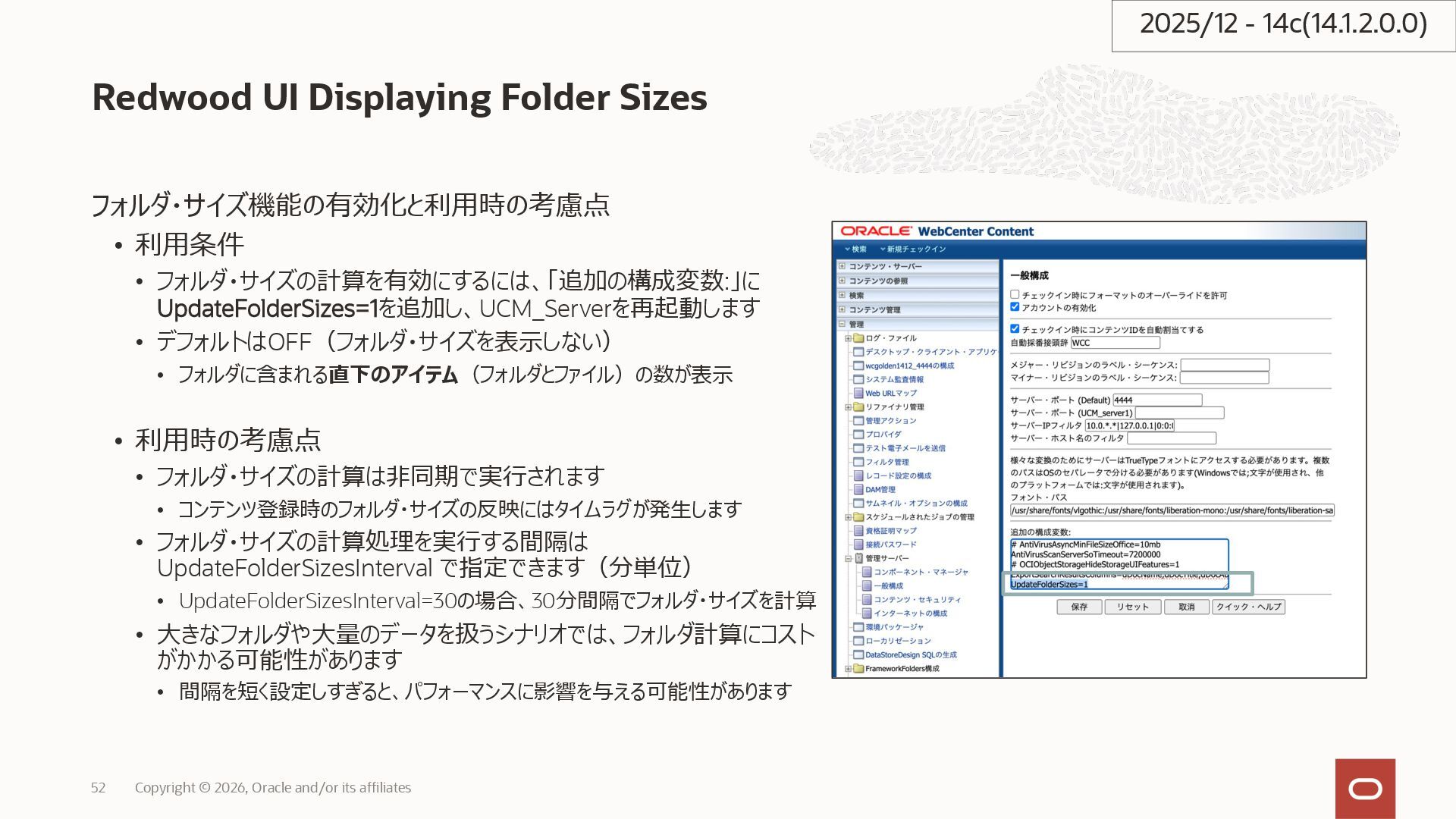Open the 検索 menu in top bar

point(856,249)
